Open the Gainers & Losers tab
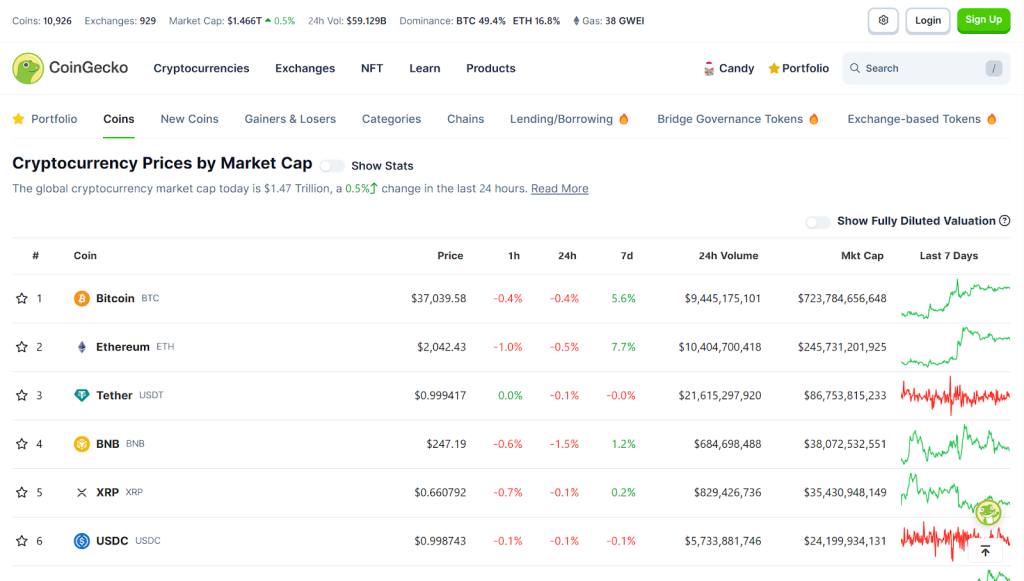 (x=290, y=119)
